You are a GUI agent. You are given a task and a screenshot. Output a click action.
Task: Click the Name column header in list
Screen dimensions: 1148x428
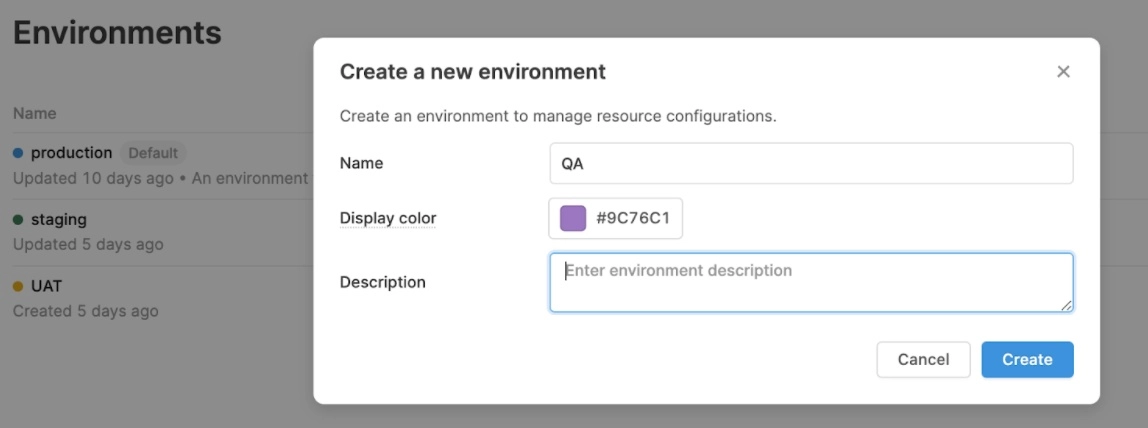tap(35, 113)
